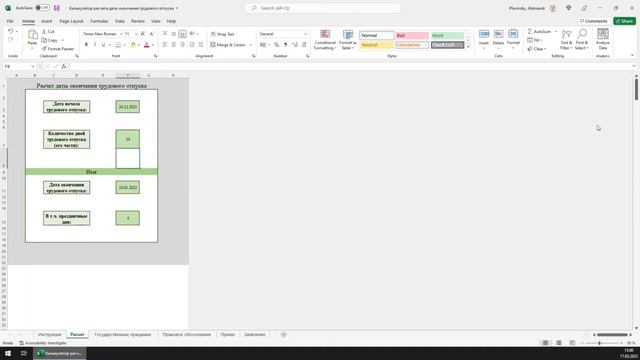This screenshot has width=640, height=360.
Task: Click the Save disk icon in title bar
Action: pos(57,8)
